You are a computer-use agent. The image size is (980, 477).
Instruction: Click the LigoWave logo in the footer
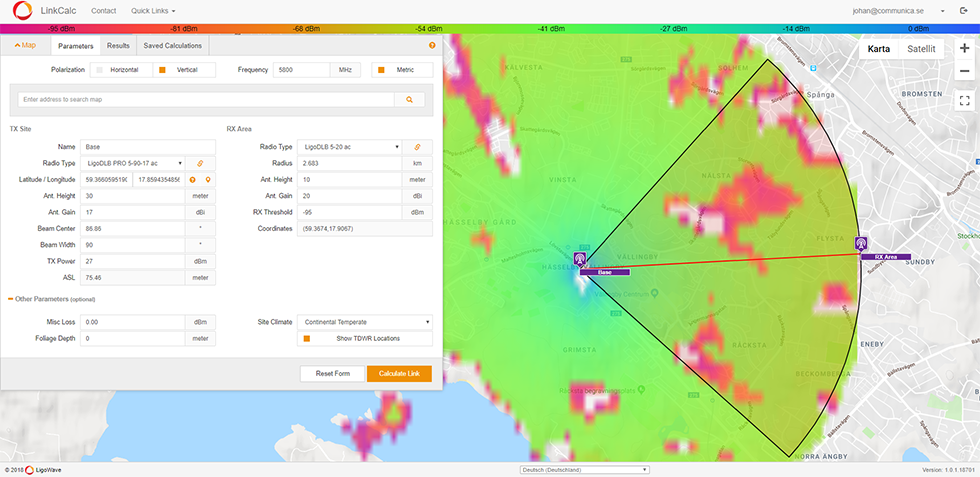(43, 470)
